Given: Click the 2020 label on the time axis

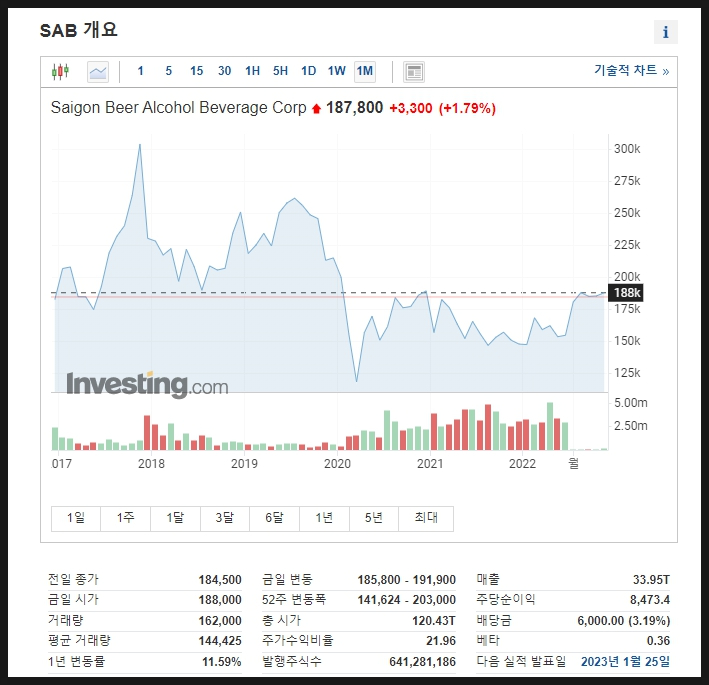Looking at the screenshot, I should (x=337, y=463).
